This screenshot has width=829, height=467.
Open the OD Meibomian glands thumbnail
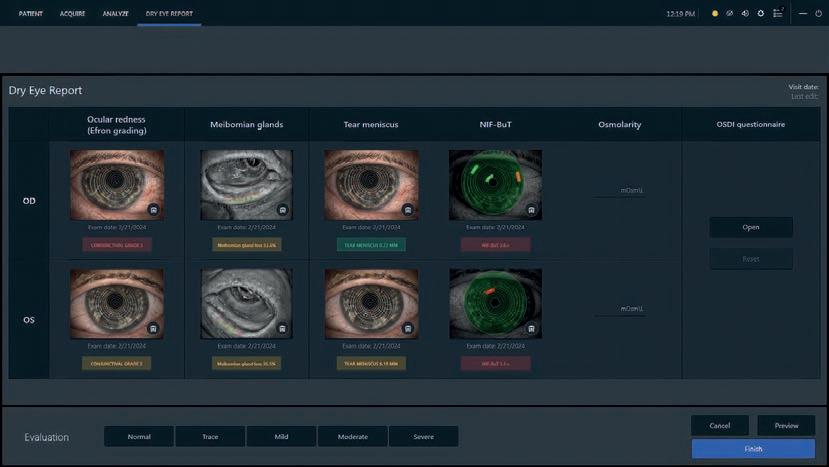coord(246,185)
